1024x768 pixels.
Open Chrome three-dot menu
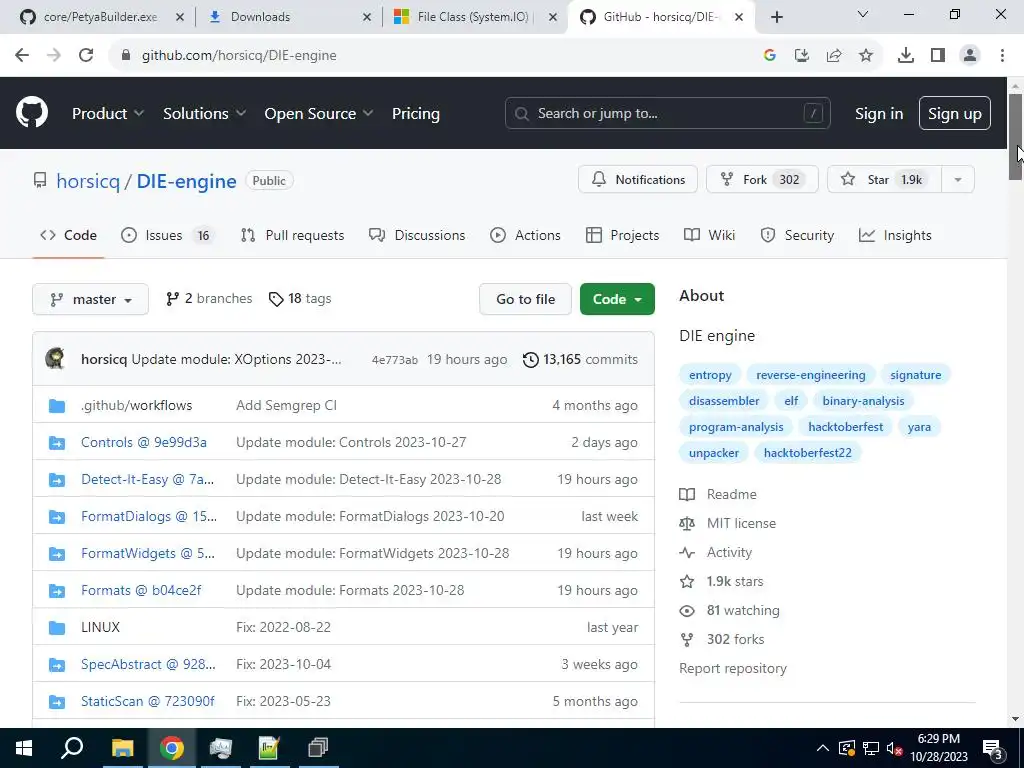click(1002, 56)
